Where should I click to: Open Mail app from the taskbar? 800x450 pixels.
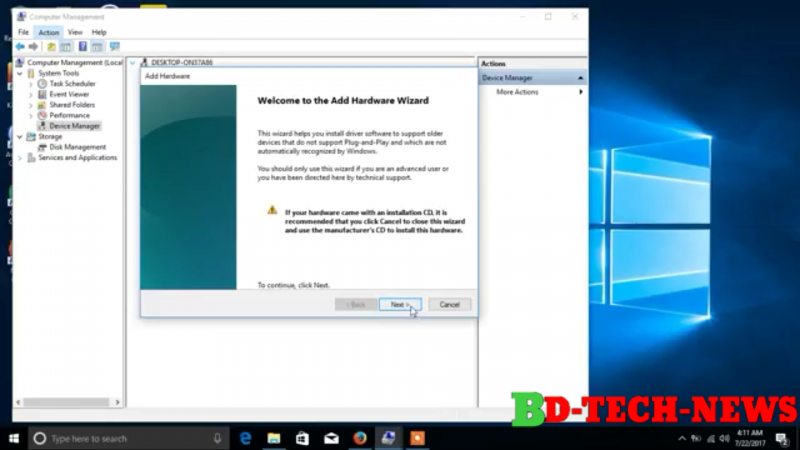pyautogui.click(x=331, y=438)
